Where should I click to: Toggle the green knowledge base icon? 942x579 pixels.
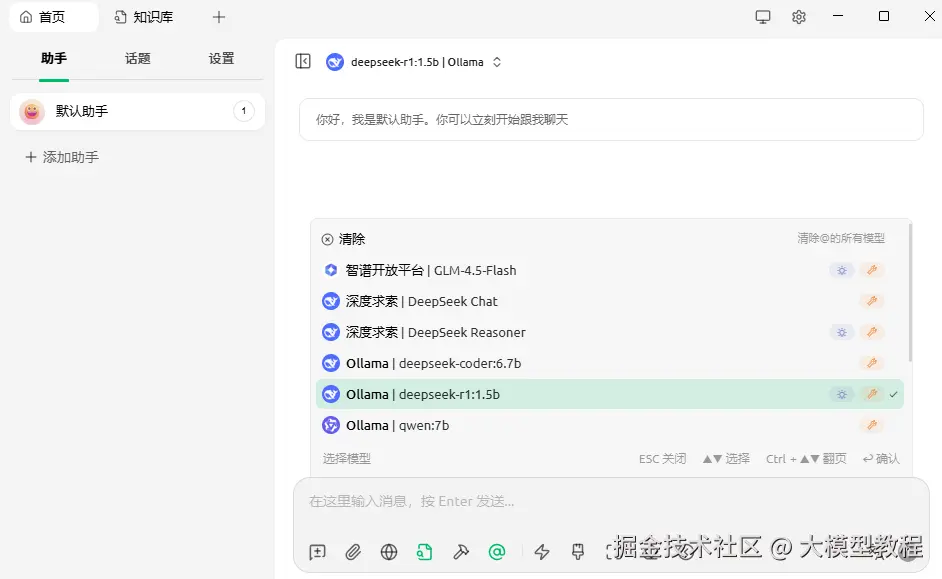point(424,551)
